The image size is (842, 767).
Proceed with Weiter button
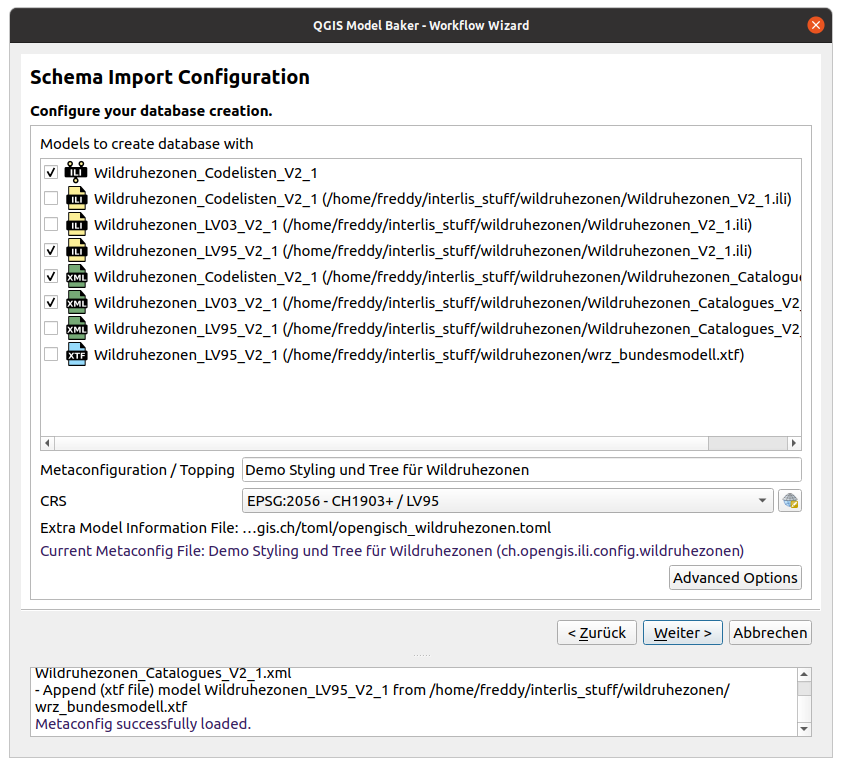click(x=683, y=633)
